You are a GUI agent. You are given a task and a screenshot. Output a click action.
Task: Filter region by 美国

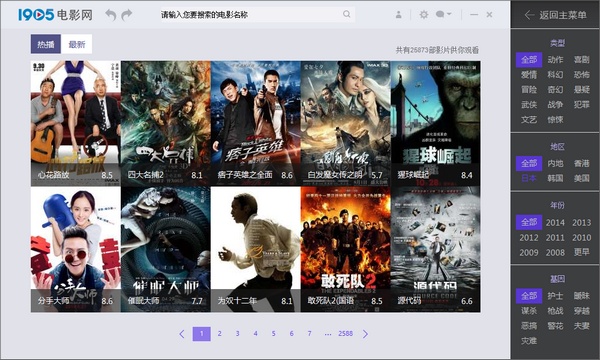point(582,178)
